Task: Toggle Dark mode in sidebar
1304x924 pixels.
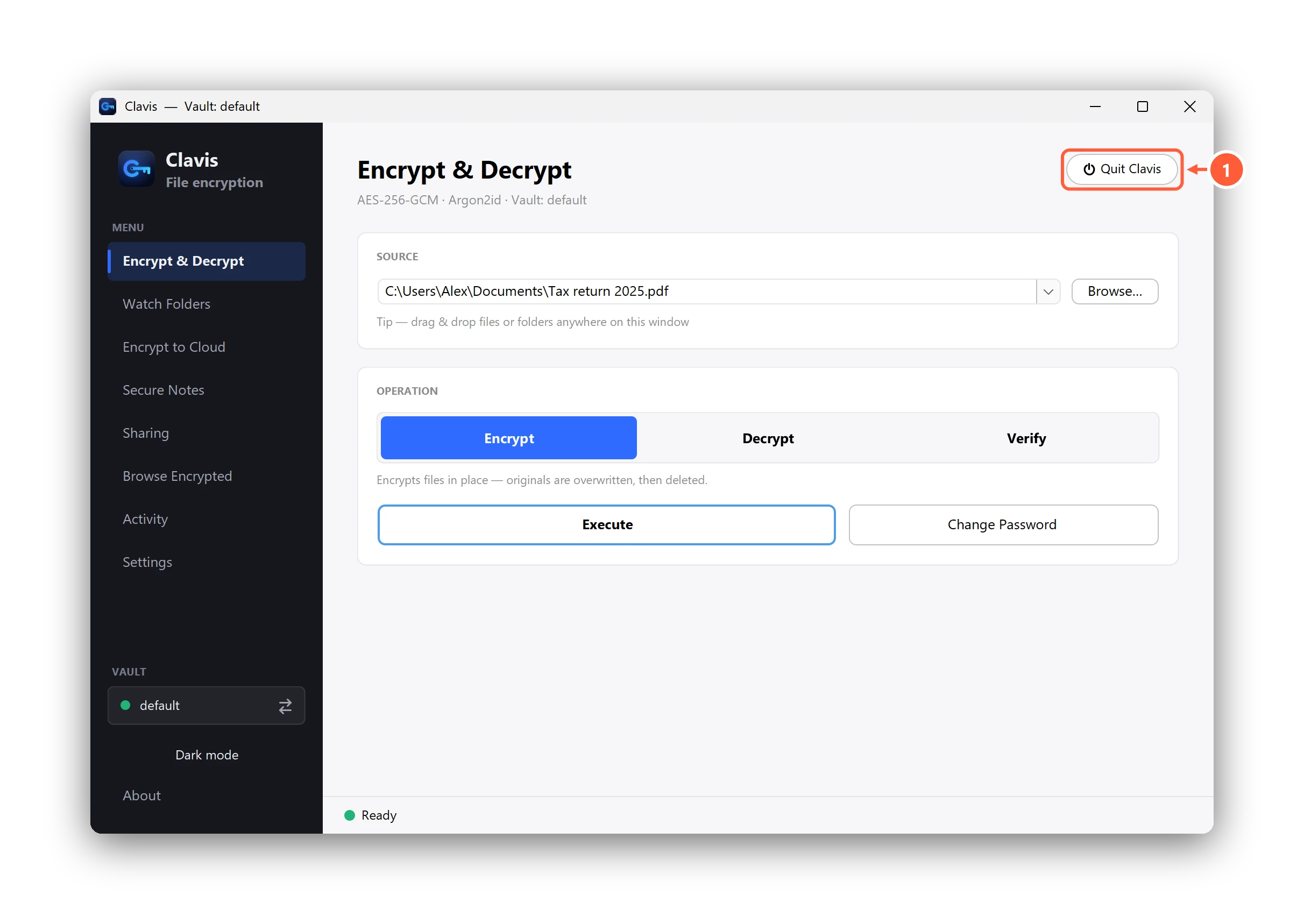Action: click(207, 755)
